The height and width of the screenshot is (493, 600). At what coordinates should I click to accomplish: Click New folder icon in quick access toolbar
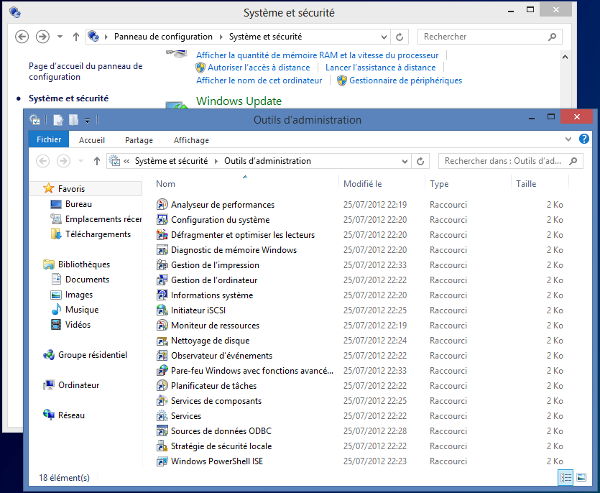pos(73,120)
